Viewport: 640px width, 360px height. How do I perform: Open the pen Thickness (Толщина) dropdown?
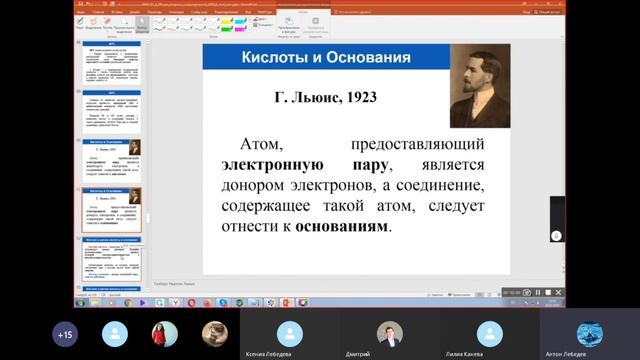263,25
